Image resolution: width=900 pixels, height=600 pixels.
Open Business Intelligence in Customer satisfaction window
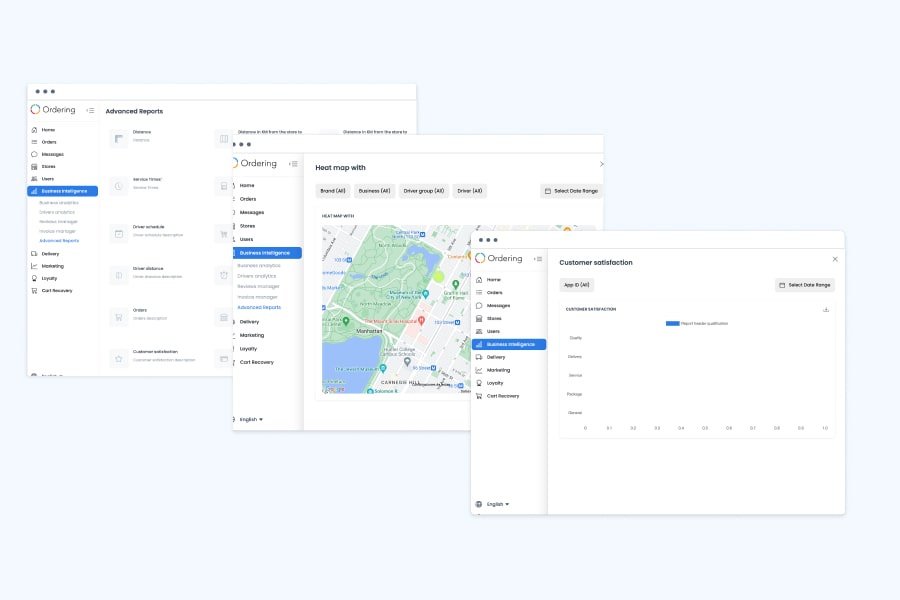509,344
